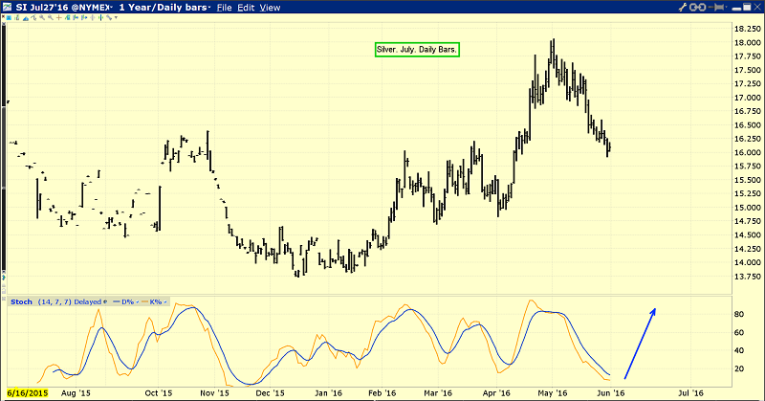
Task: Click the chart application icon in the title bar
Action: click(x=7, y=7)
